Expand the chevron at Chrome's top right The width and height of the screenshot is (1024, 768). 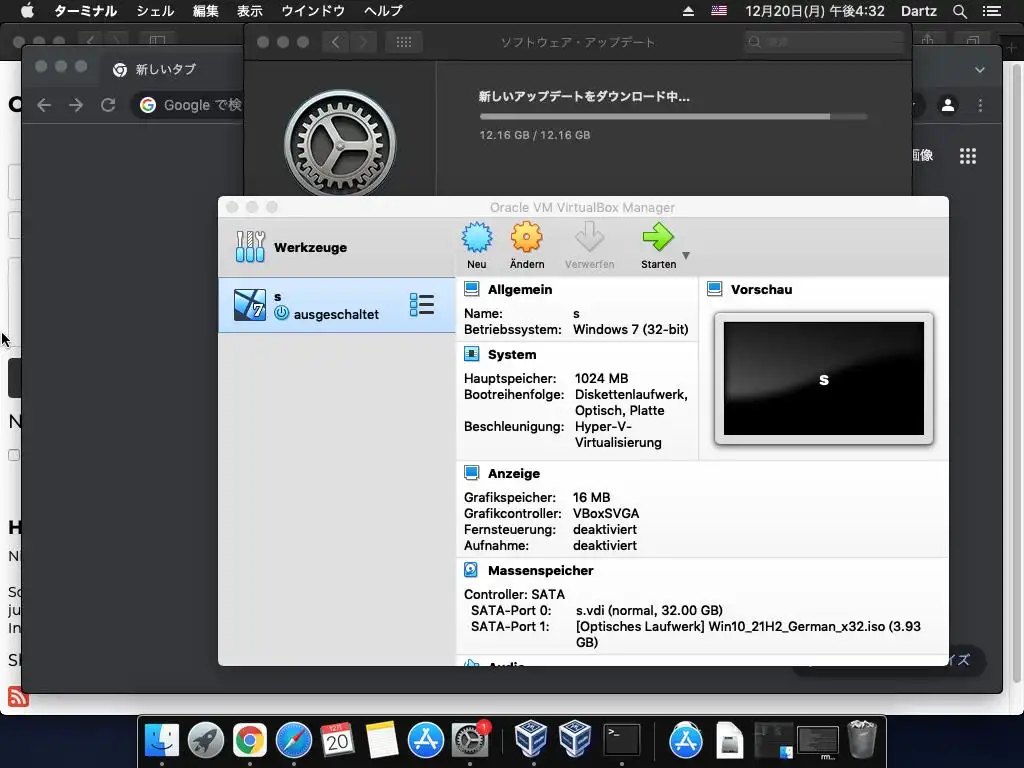coord(980,70)
